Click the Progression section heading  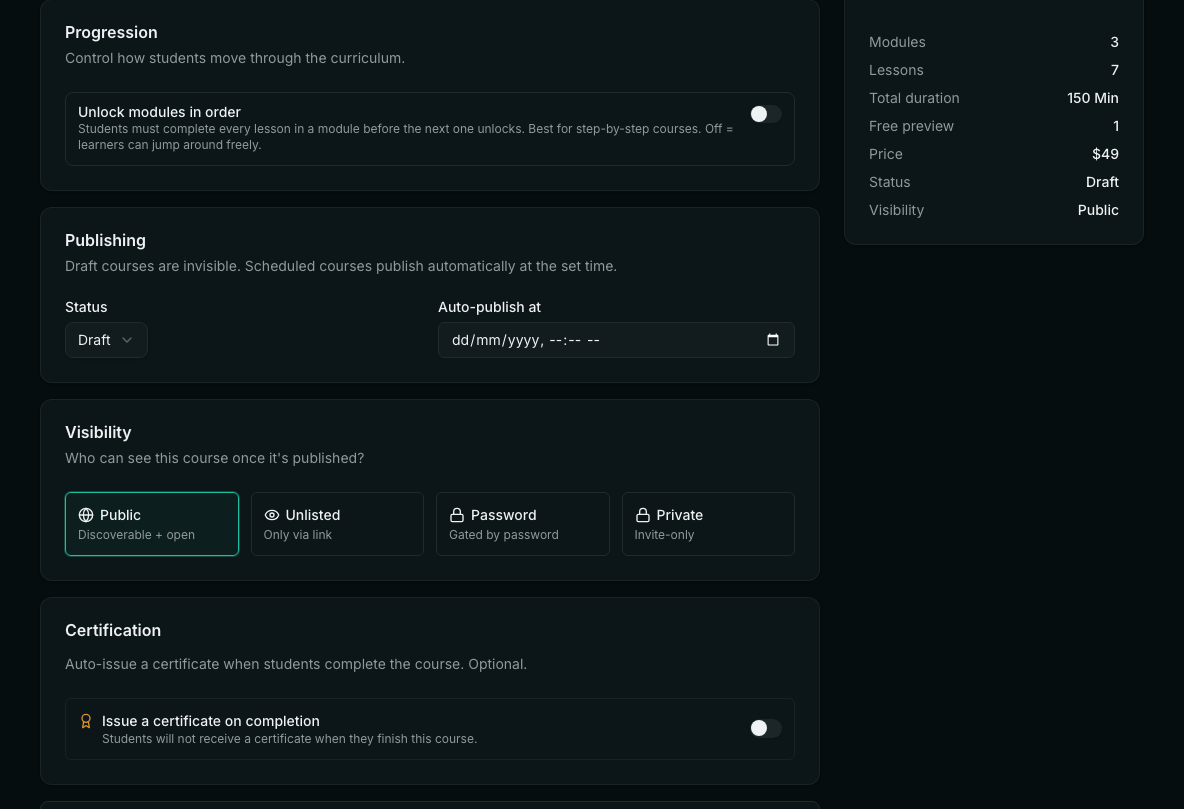coord(111,32)
